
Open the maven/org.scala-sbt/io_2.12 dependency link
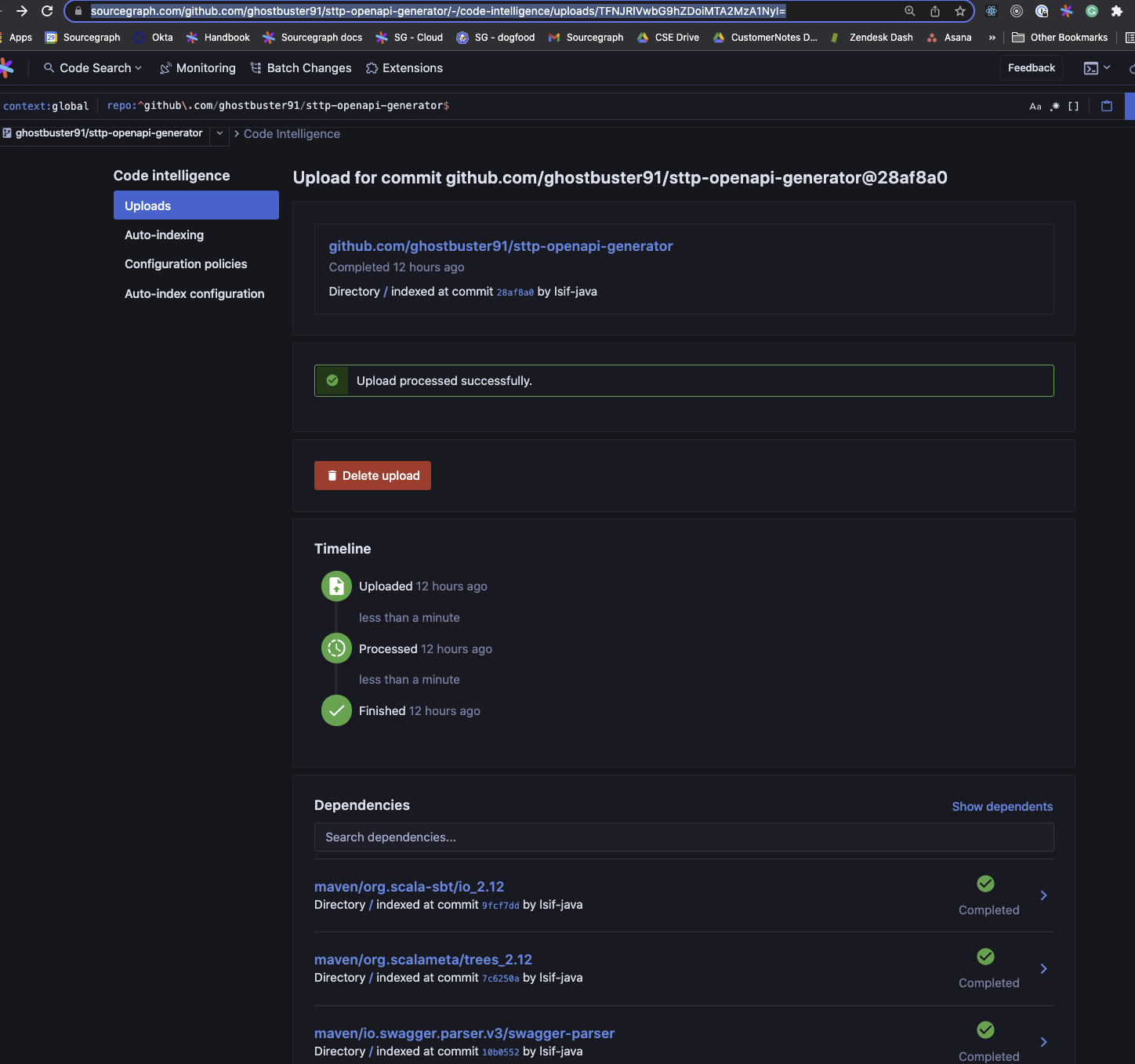pos(409,887)
